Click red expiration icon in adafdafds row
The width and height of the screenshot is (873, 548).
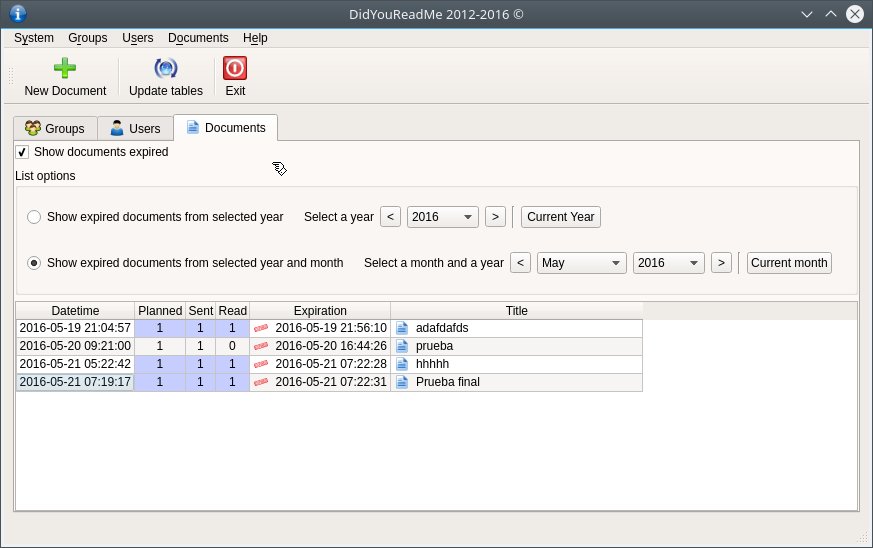point(261,328)
